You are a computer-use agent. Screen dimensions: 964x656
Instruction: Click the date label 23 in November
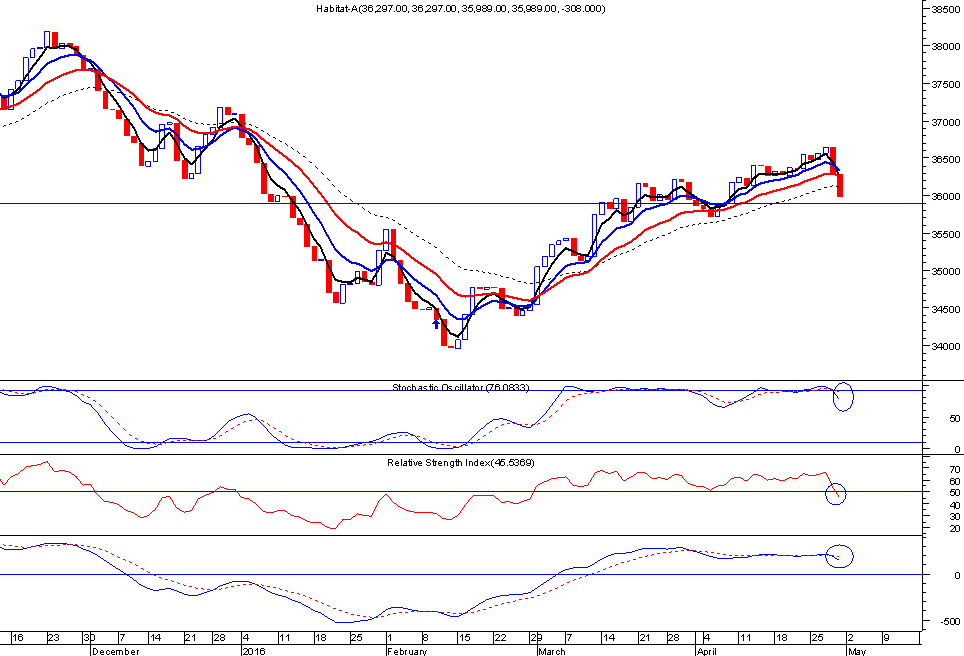click(53, 638)
